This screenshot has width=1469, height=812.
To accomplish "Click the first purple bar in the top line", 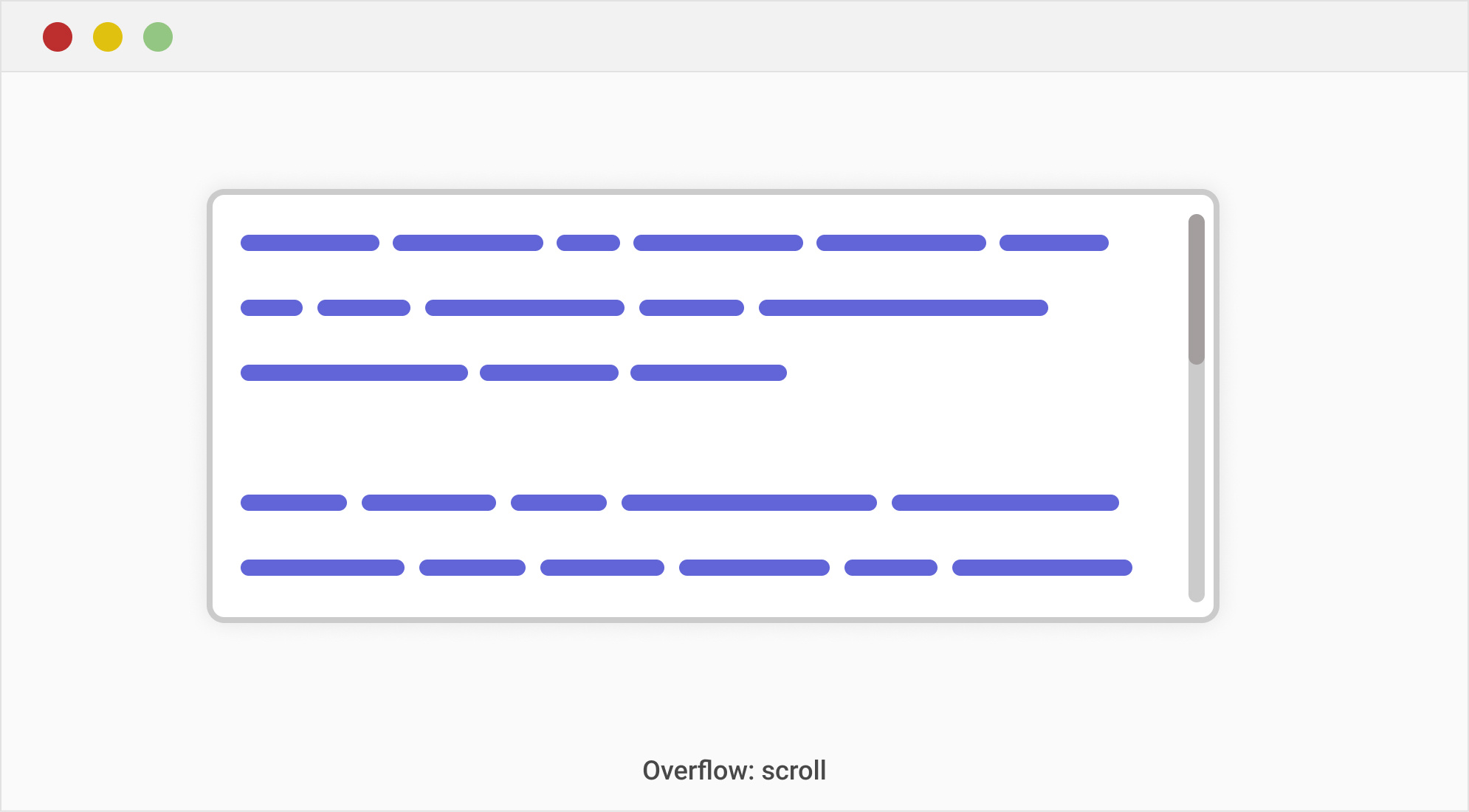I will pos(310,243).
